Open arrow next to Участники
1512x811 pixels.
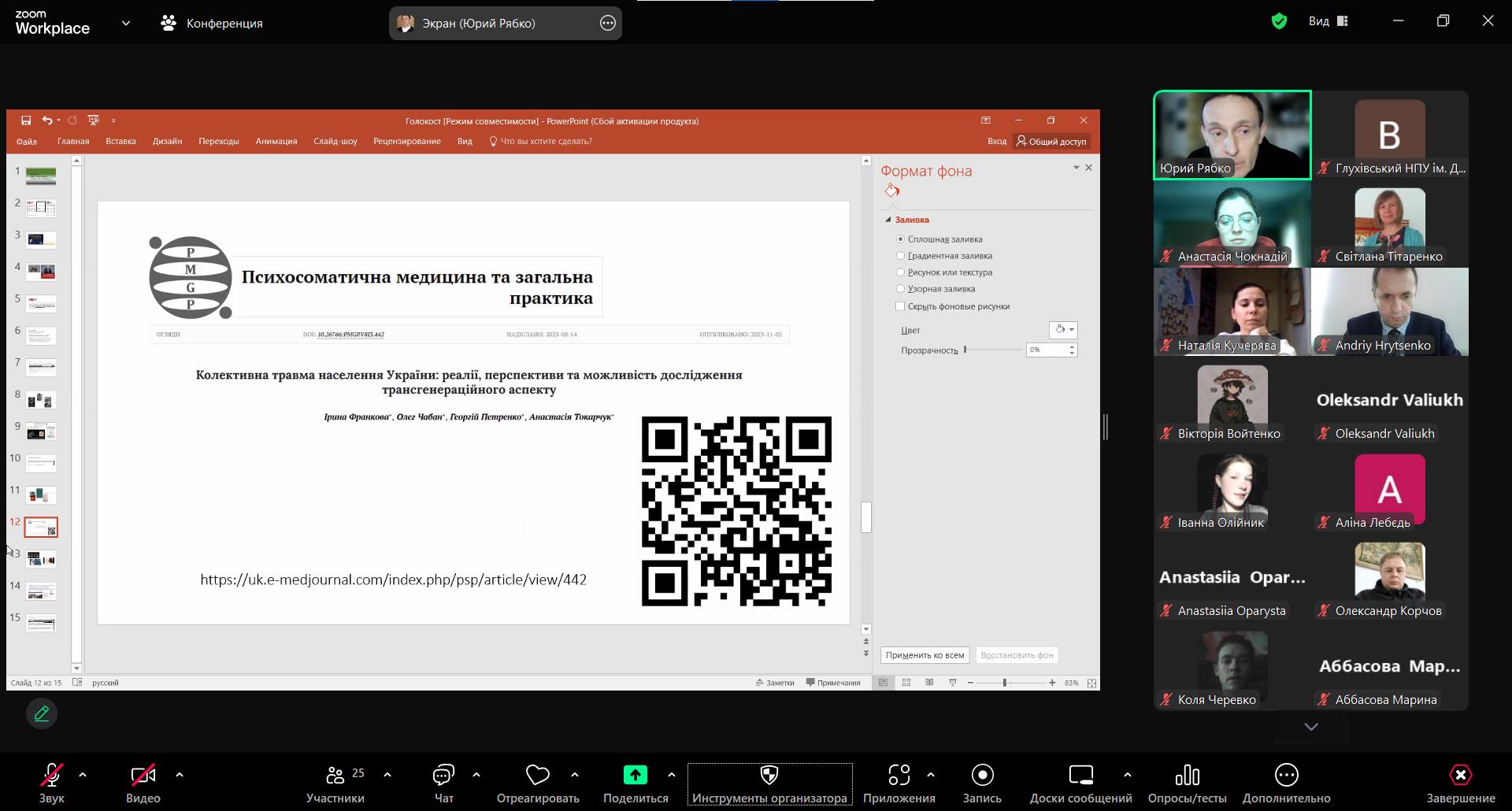pyautogui.click(x=387, y=775)
